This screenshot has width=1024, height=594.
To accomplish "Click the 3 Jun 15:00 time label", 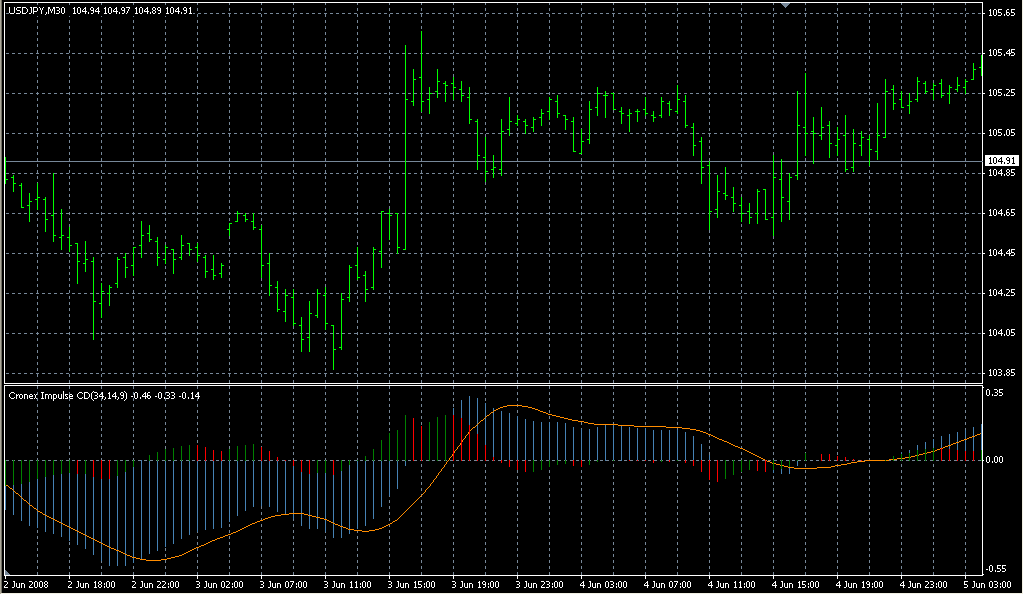I will coord(412,584).
